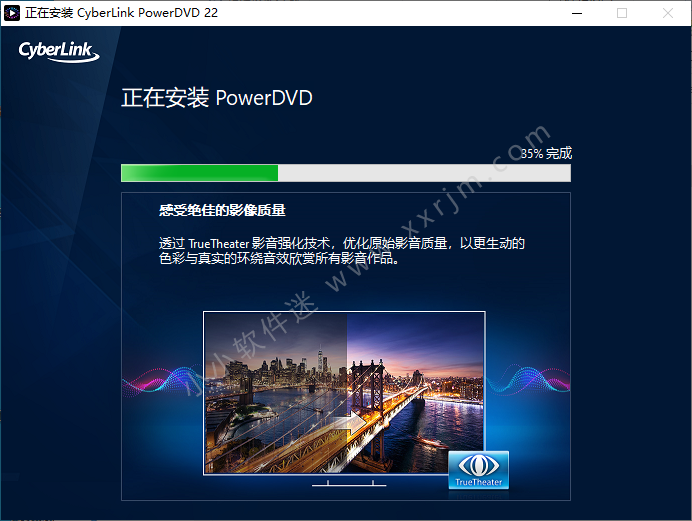692x521 pixels.
Task: Click the CyberLink logo
Action: click(x=59, y=52)
